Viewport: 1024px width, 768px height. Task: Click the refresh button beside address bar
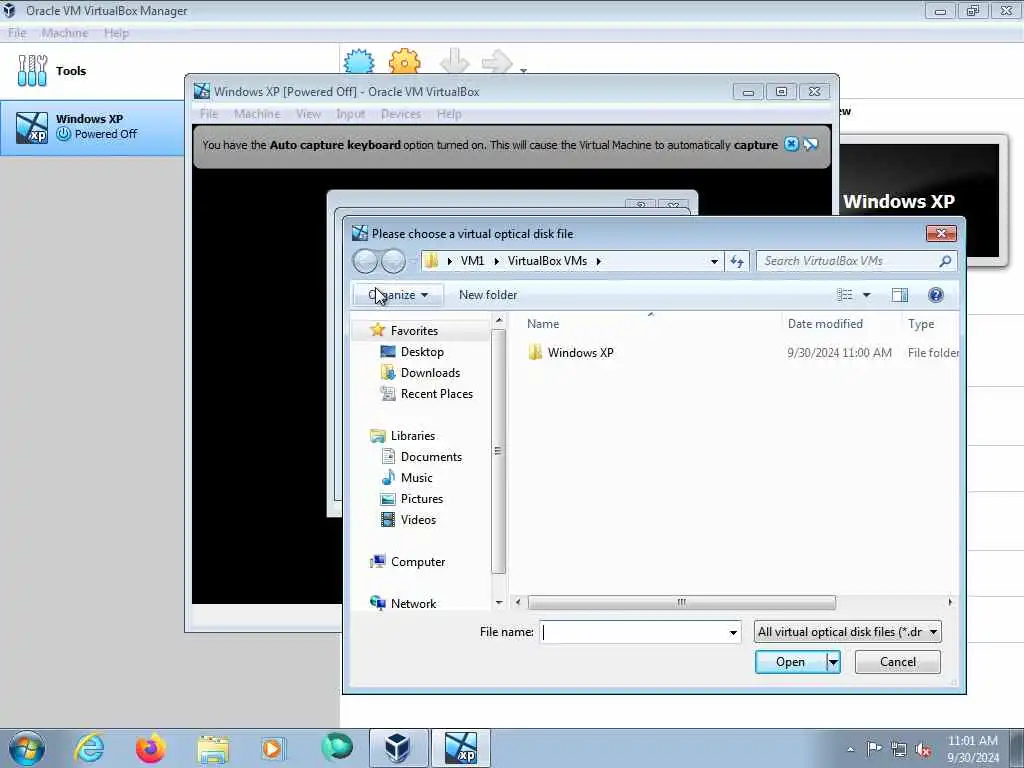tap(737, 261)
